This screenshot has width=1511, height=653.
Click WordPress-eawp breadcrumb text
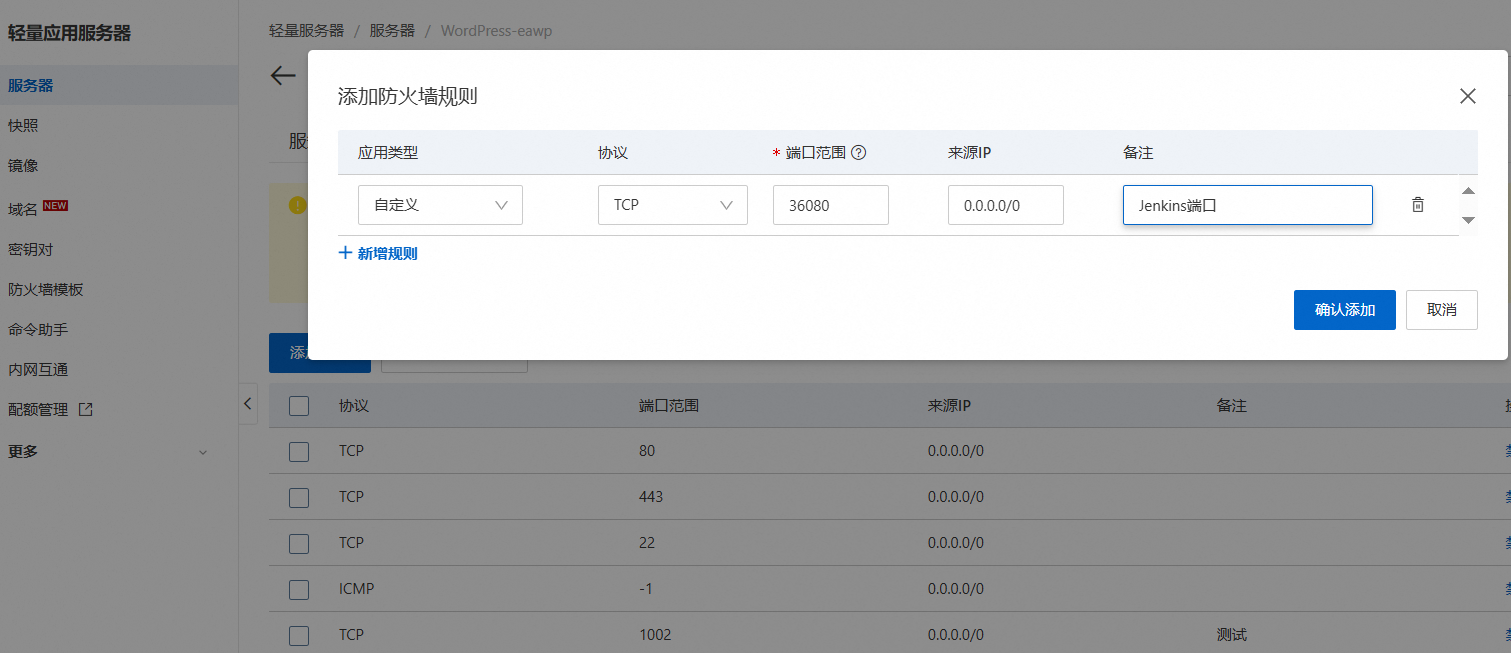click(496, 31)
